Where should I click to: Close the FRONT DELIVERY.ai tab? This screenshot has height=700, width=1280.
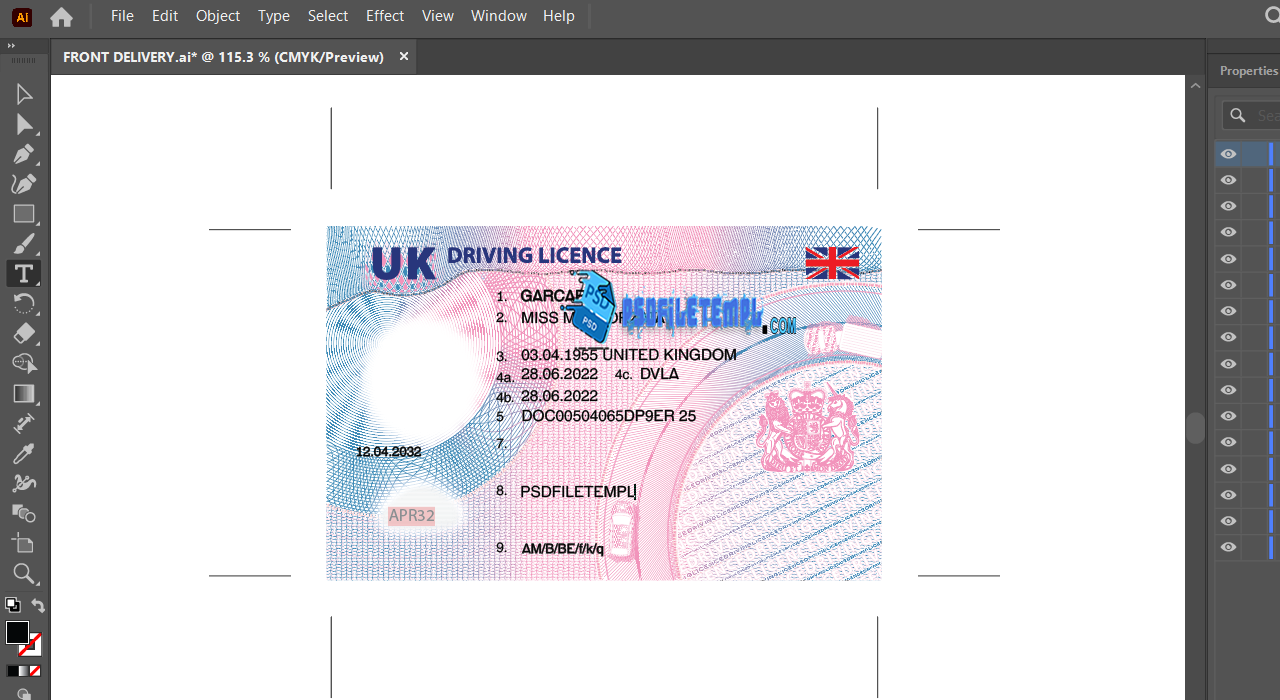tap(404, 57)
